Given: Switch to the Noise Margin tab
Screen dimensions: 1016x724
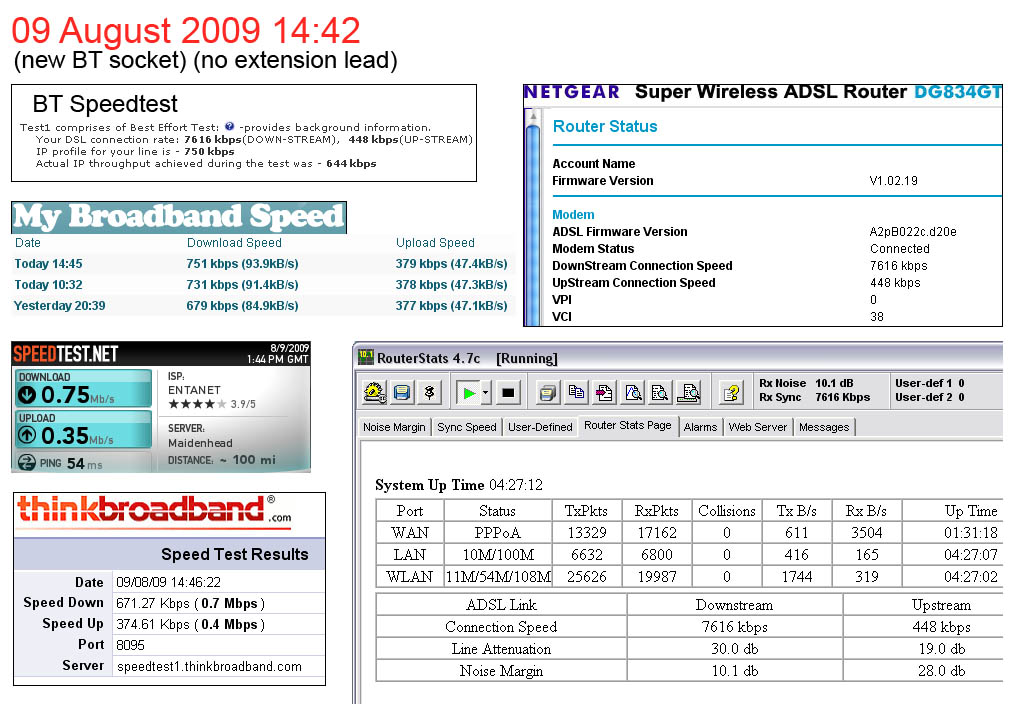Looking at the screenshot, I should [x=394, y=427].
